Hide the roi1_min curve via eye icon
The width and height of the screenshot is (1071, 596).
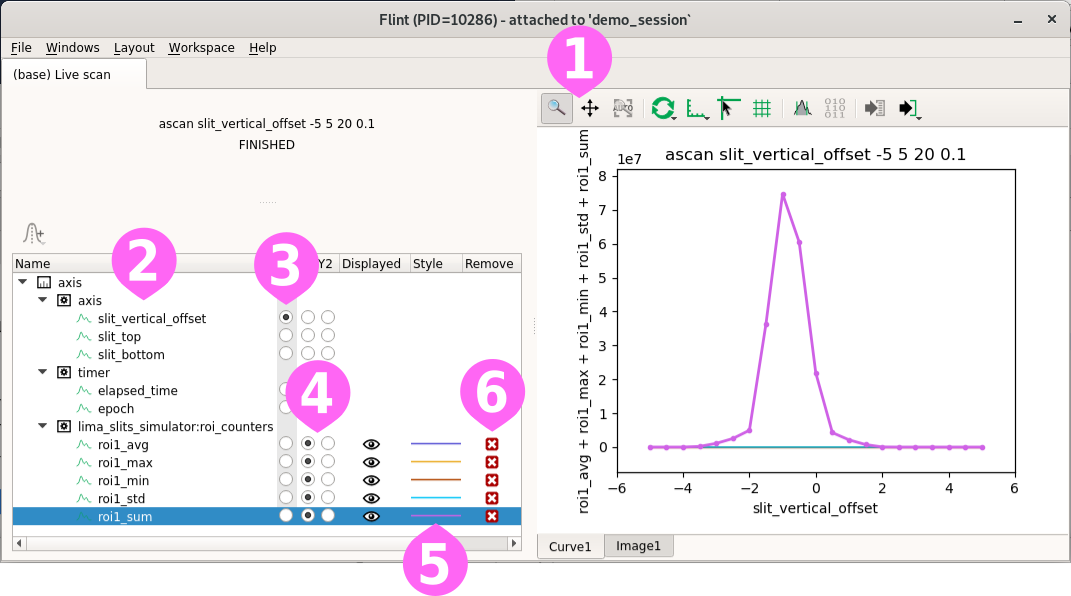tap(371, 481)
